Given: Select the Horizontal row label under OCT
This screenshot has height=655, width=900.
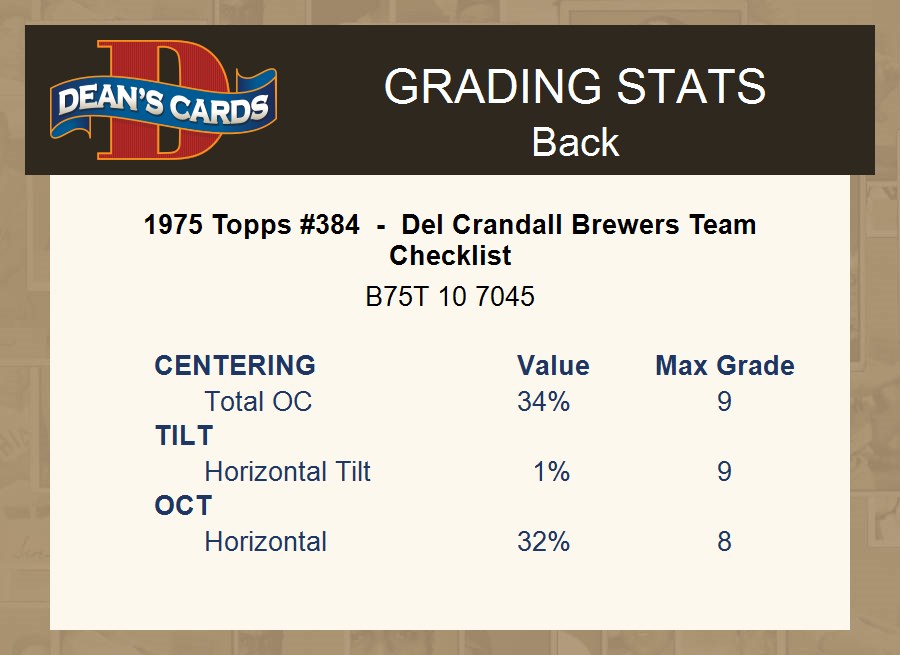Looking at the screenshot, I should [x=265, y=541].
